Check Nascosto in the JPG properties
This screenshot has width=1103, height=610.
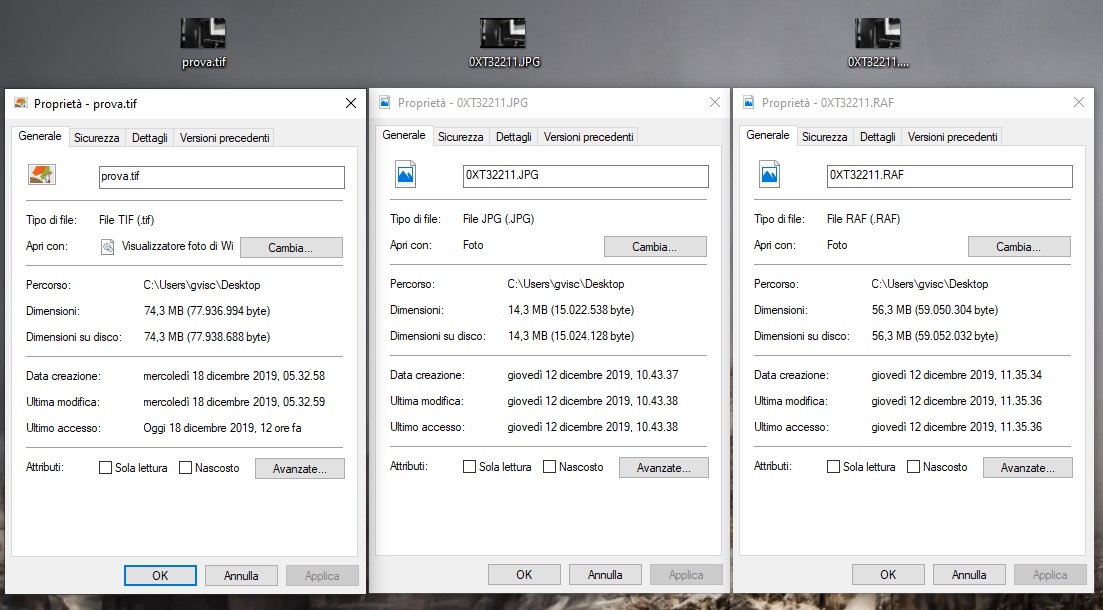pyautogui.click(x=550, y=467)
